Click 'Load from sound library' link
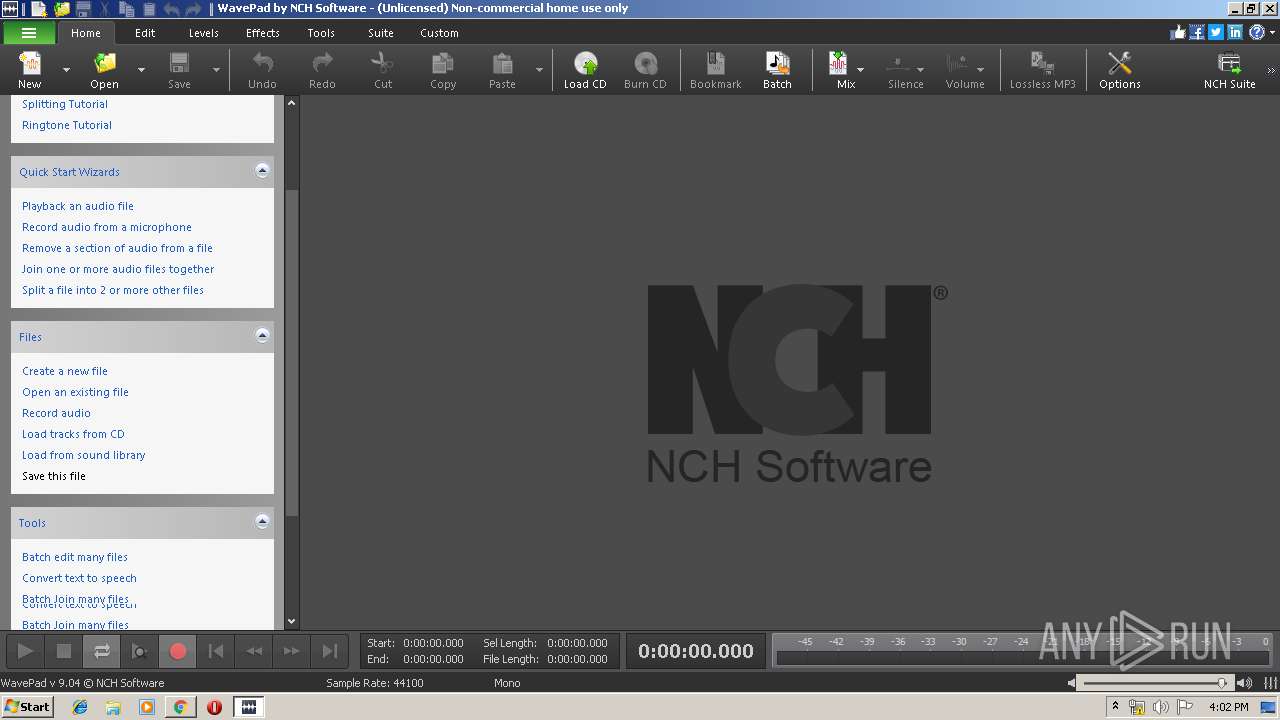The height and width of the screenshot is (720, 1280). pyautogui.click(x=84, y=455)
